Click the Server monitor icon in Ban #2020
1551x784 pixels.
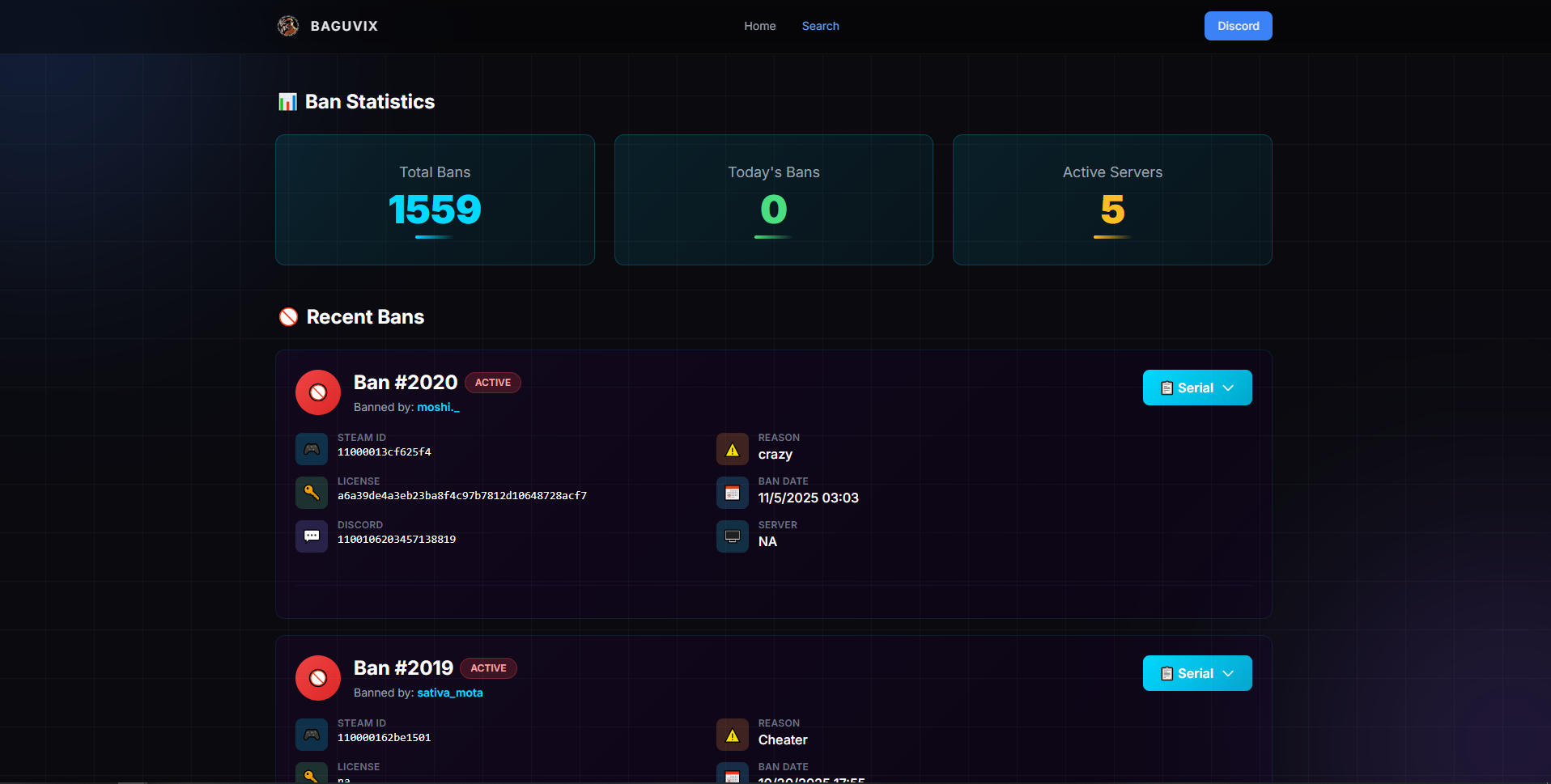tap(732, 536)
